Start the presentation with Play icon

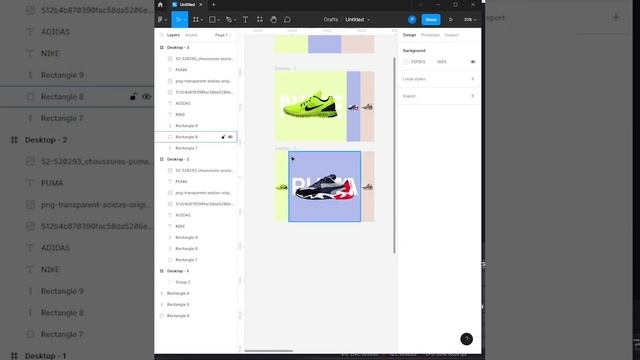451,20
